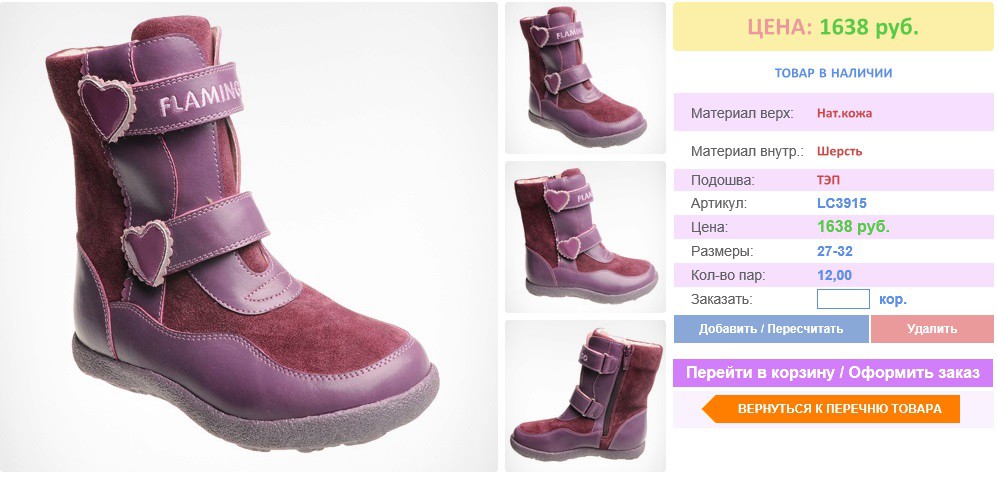Click the Добавить / Пересчитать button
This screenshot has width=997, height=477.
[771, 329]
